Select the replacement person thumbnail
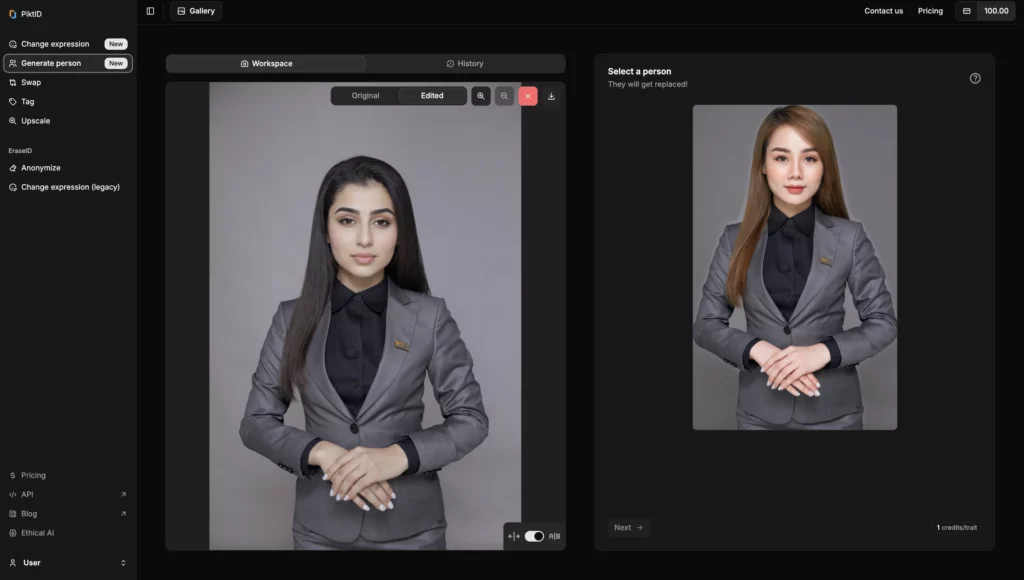This screenshot has height=580, width=1024. click(794, 267)
